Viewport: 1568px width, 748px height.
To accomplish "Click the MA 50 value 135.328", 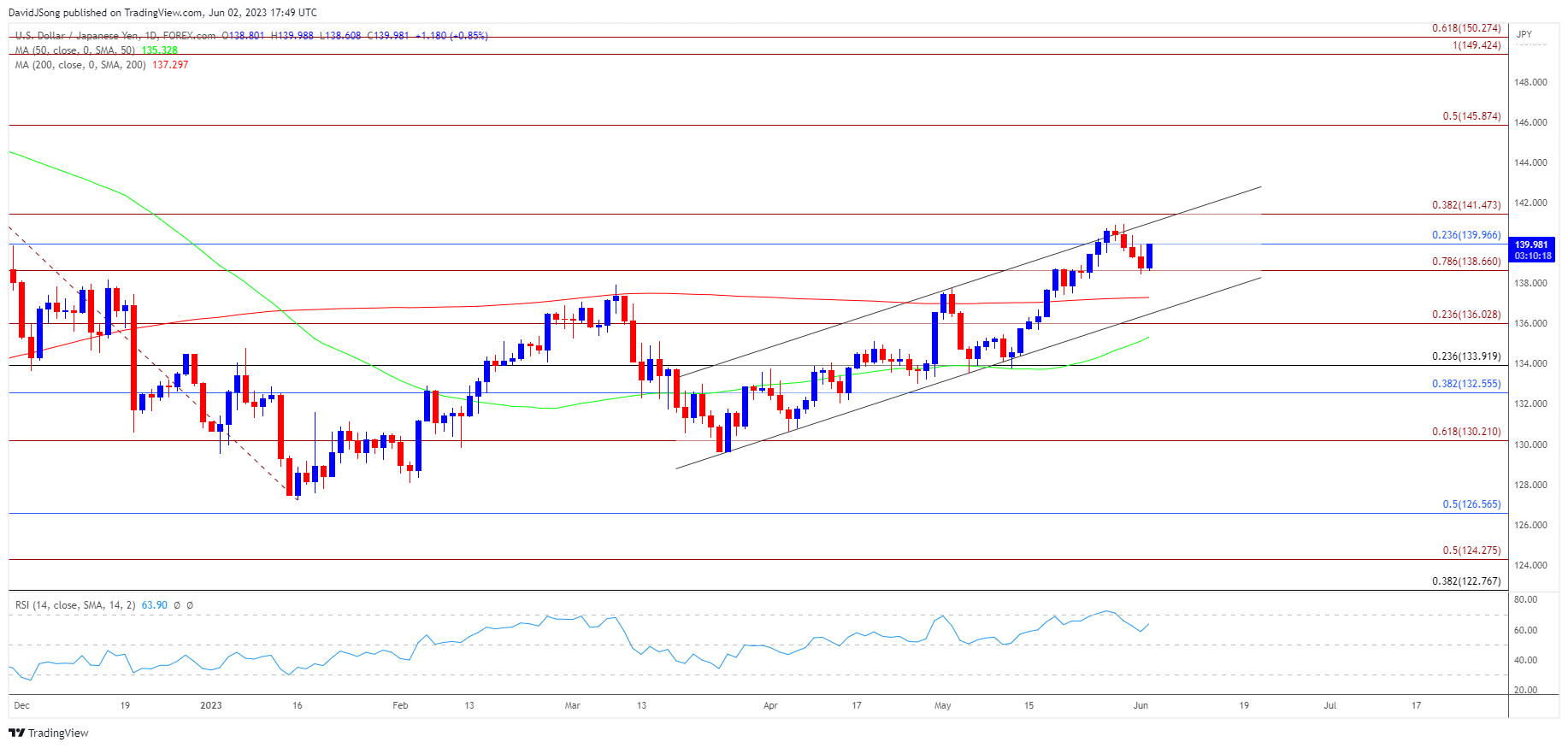I will (x=160, y=50).
